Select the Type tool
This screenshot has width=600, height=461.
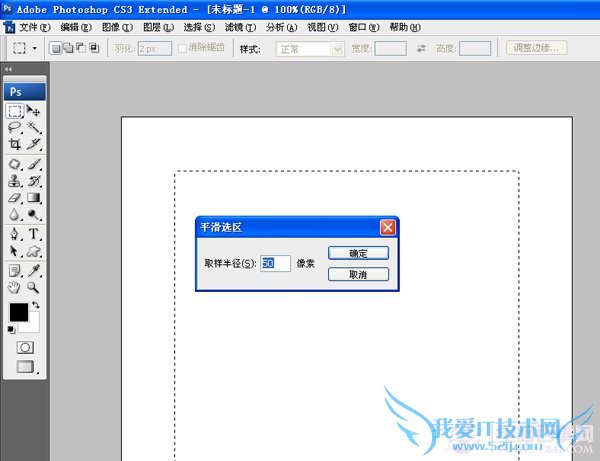pos(34,233)
